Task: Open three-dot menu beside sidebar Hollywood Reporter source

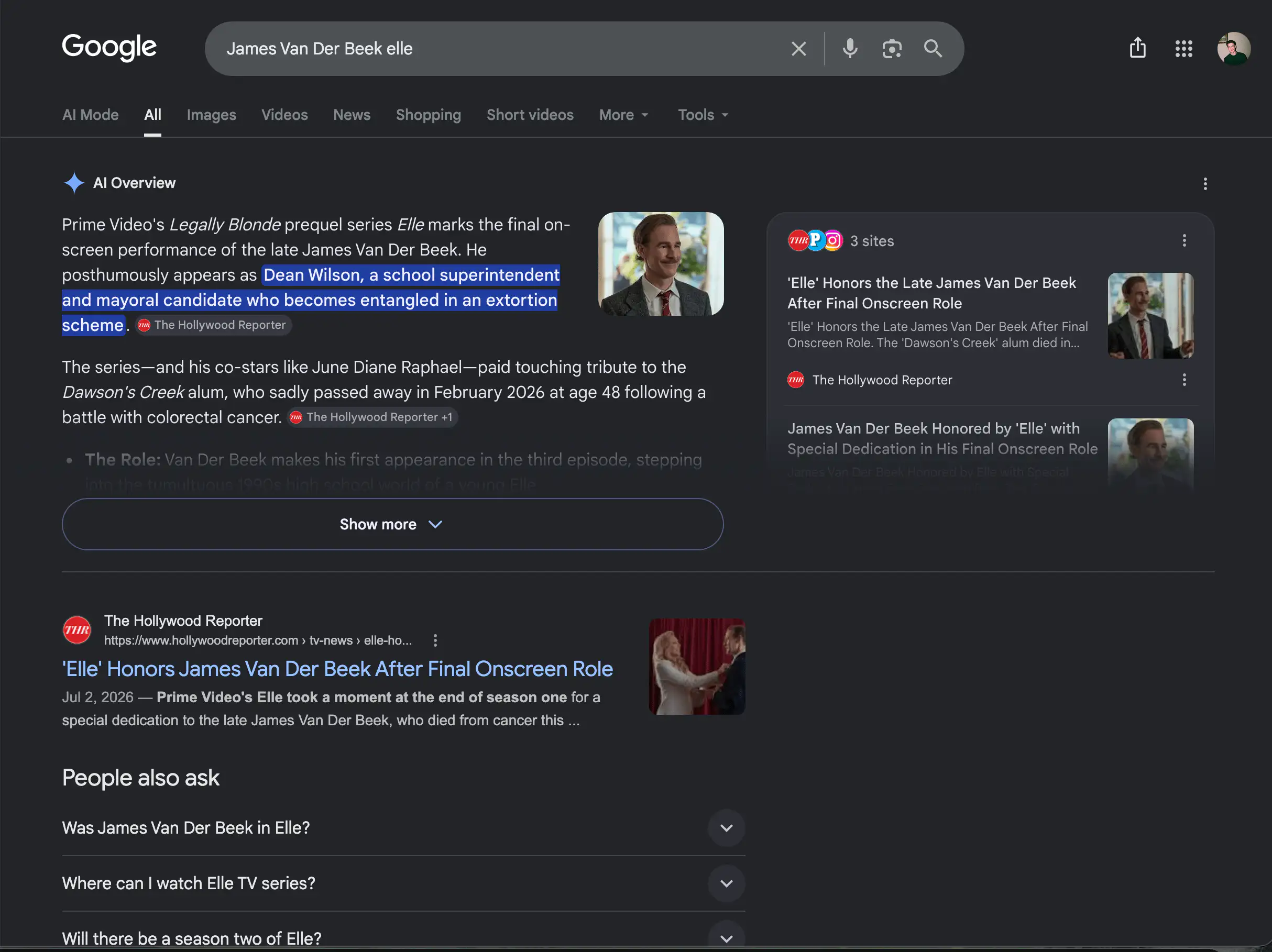Action: click(1183, 380)
